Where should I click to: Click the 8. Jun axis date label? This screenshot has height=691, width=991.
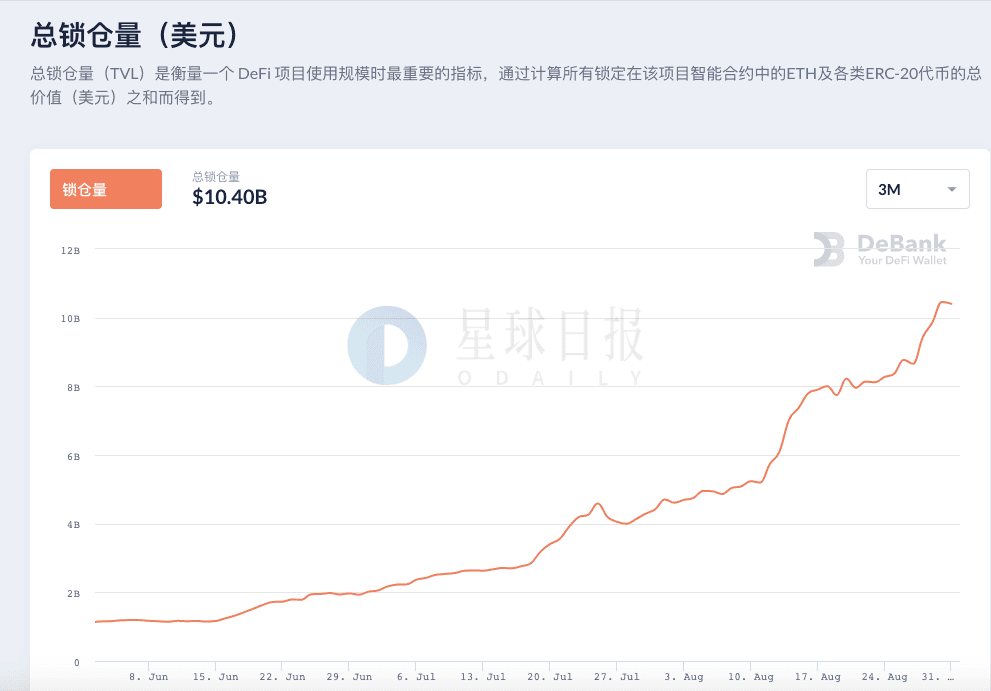click(x=149, y=676)
